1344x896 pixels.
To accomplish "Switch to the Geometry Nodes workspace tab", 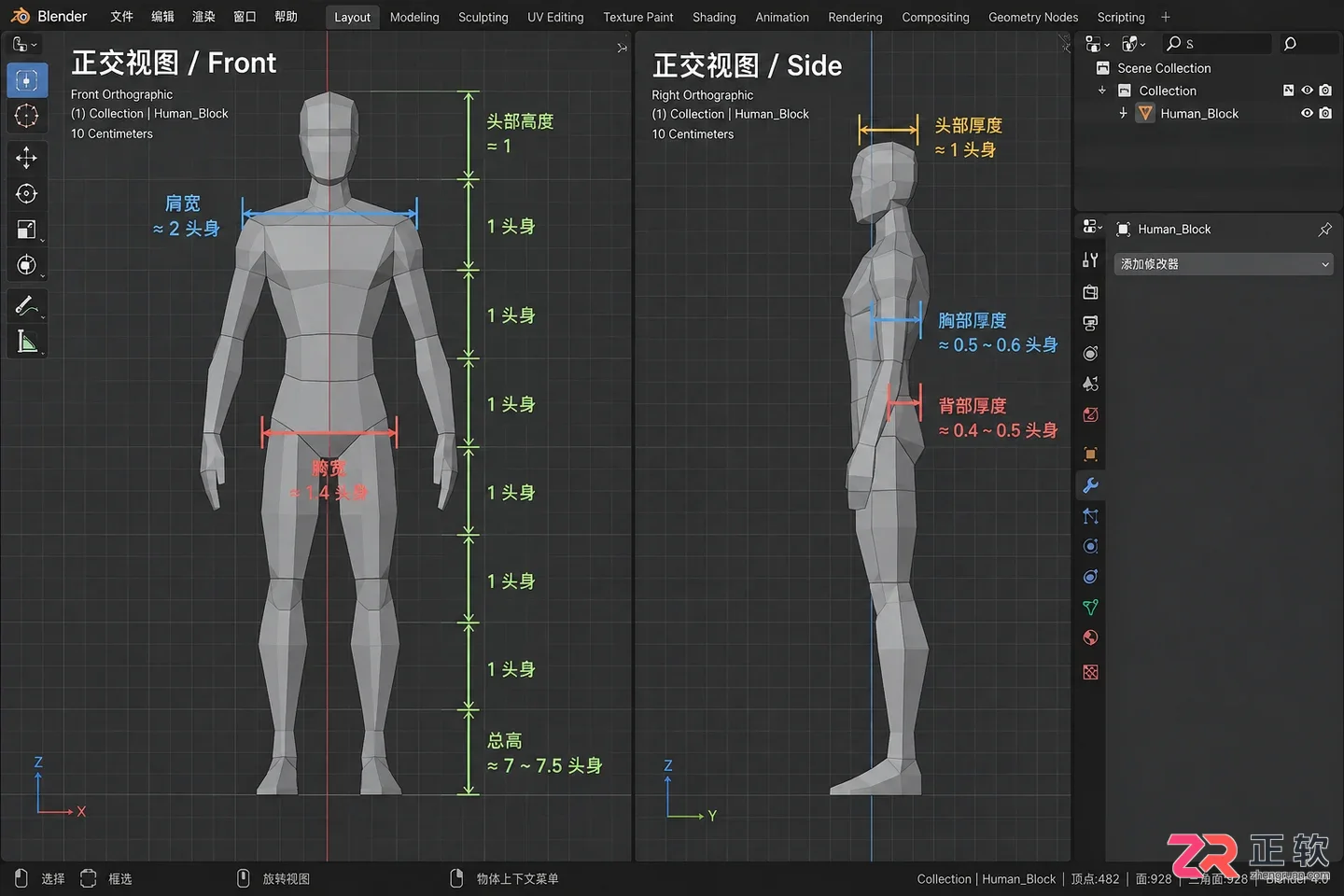I will (x=1033, y=17).
